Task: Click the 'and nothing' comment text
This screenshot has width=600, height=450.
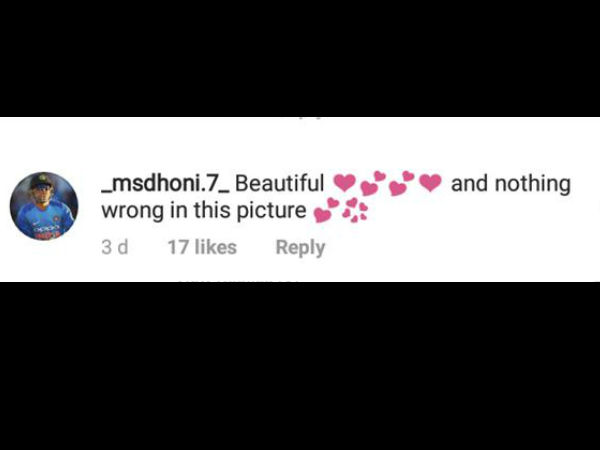Action: (511, 184)
